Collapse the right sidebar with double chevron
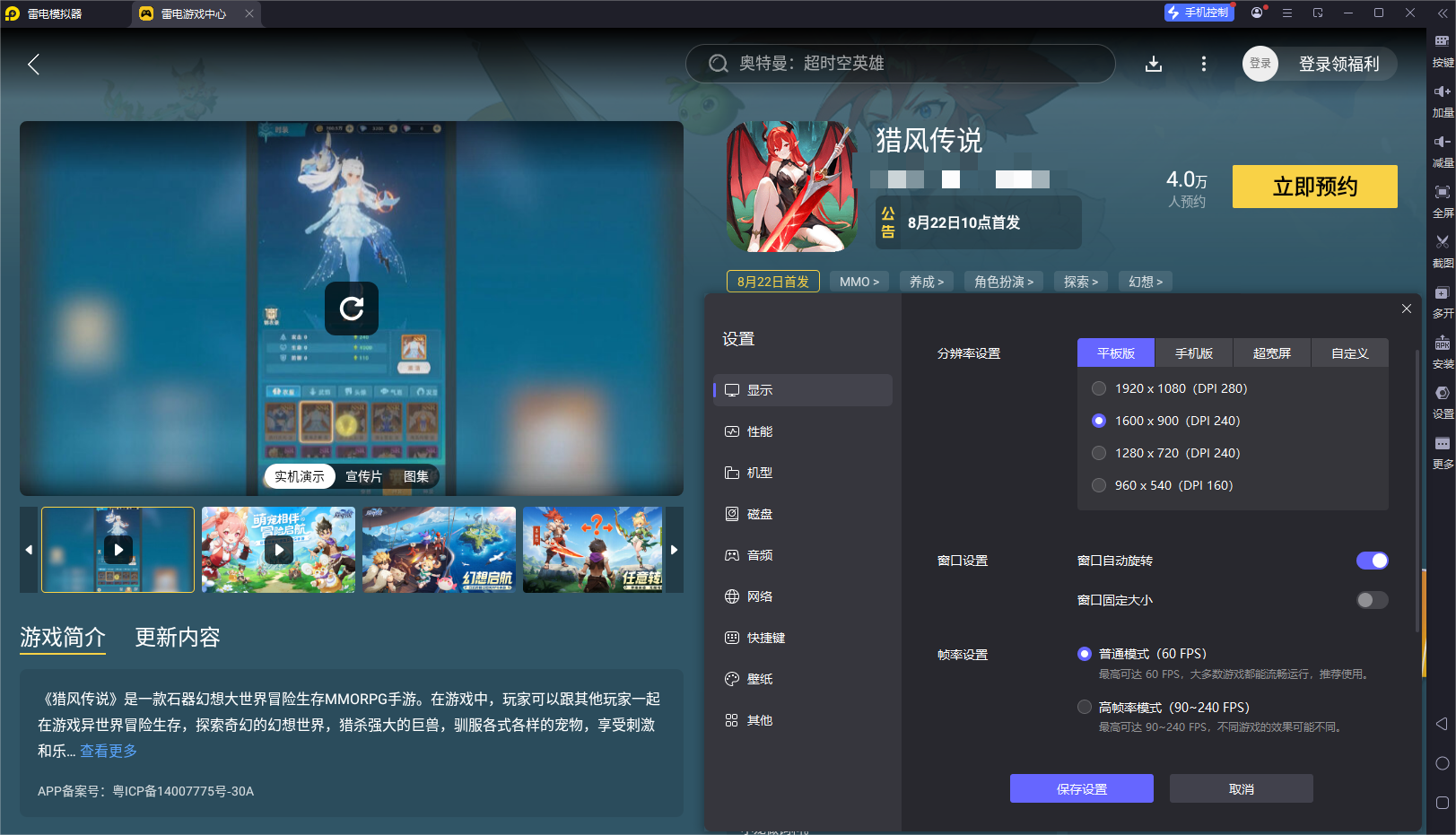 tap(1443, 13)
